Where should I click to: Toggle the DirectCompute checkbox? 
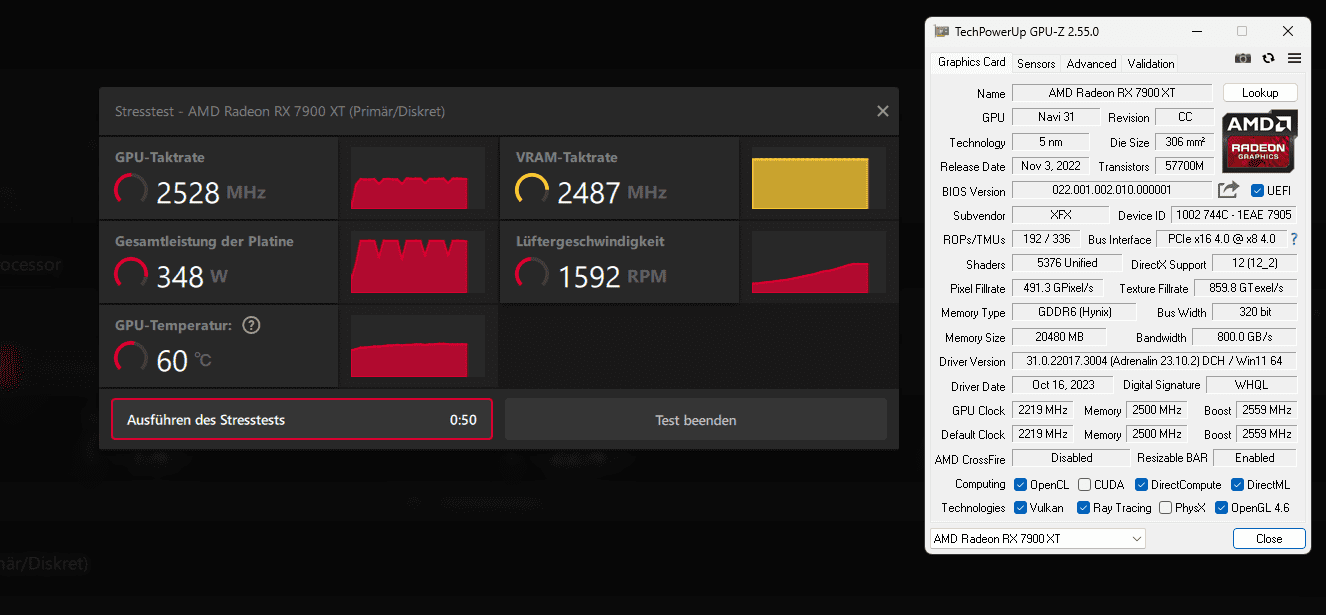click(1141, 485)
